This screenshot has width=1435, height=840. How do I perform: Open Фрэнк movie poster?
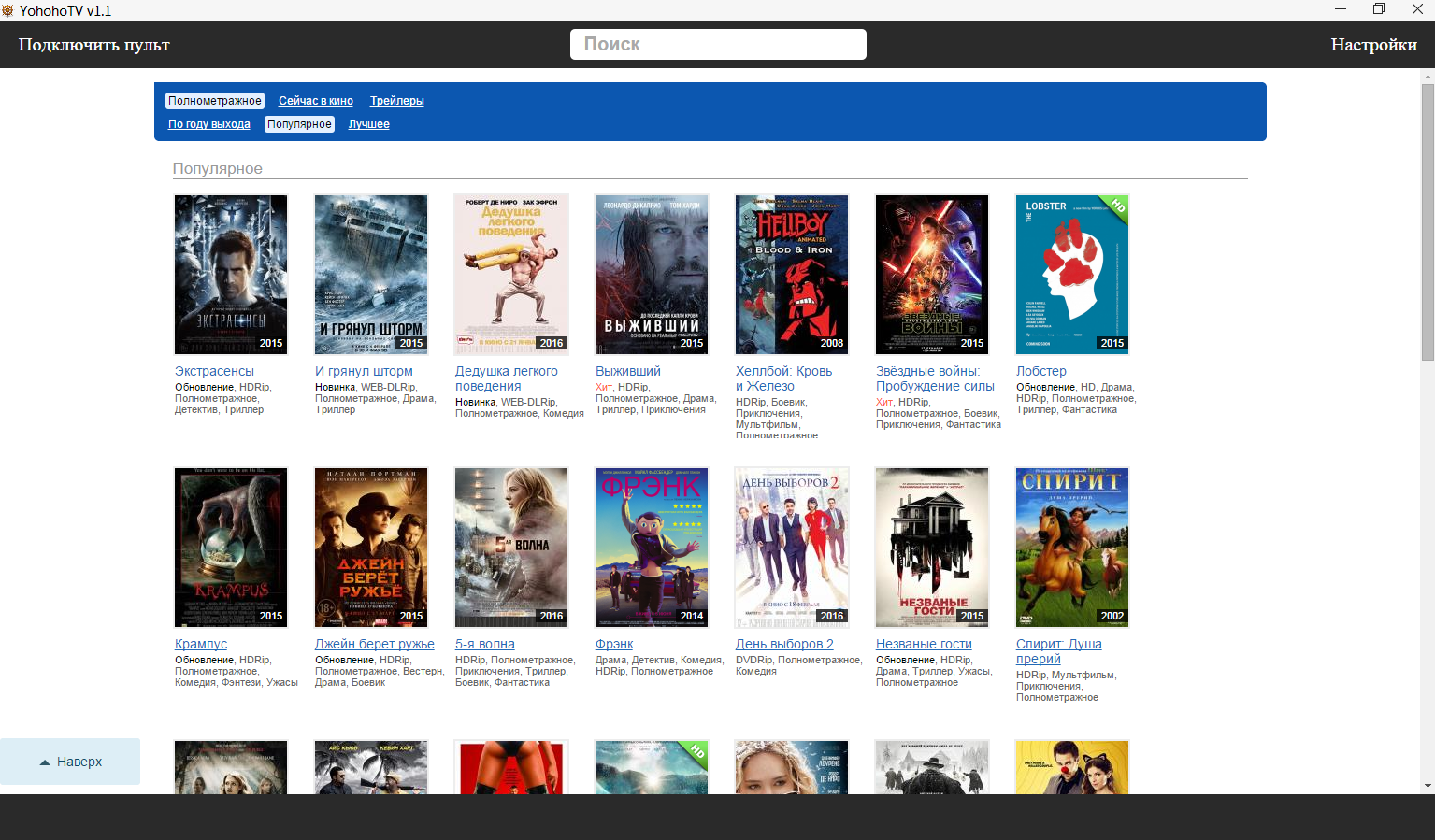(x=652, y=548)
